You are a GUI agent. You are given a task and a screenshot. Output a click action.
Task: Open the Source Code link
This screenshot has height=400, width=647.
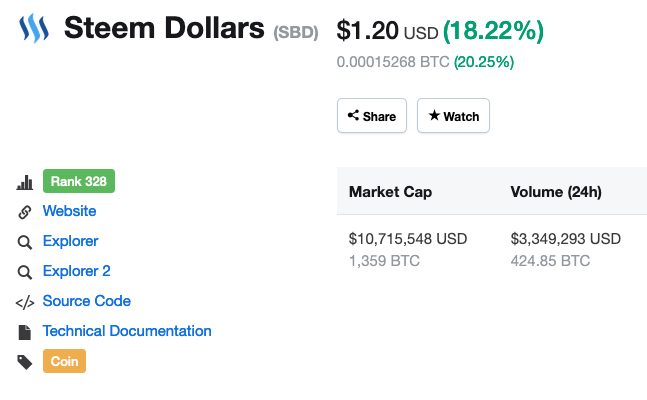click(x=86, y=301)
